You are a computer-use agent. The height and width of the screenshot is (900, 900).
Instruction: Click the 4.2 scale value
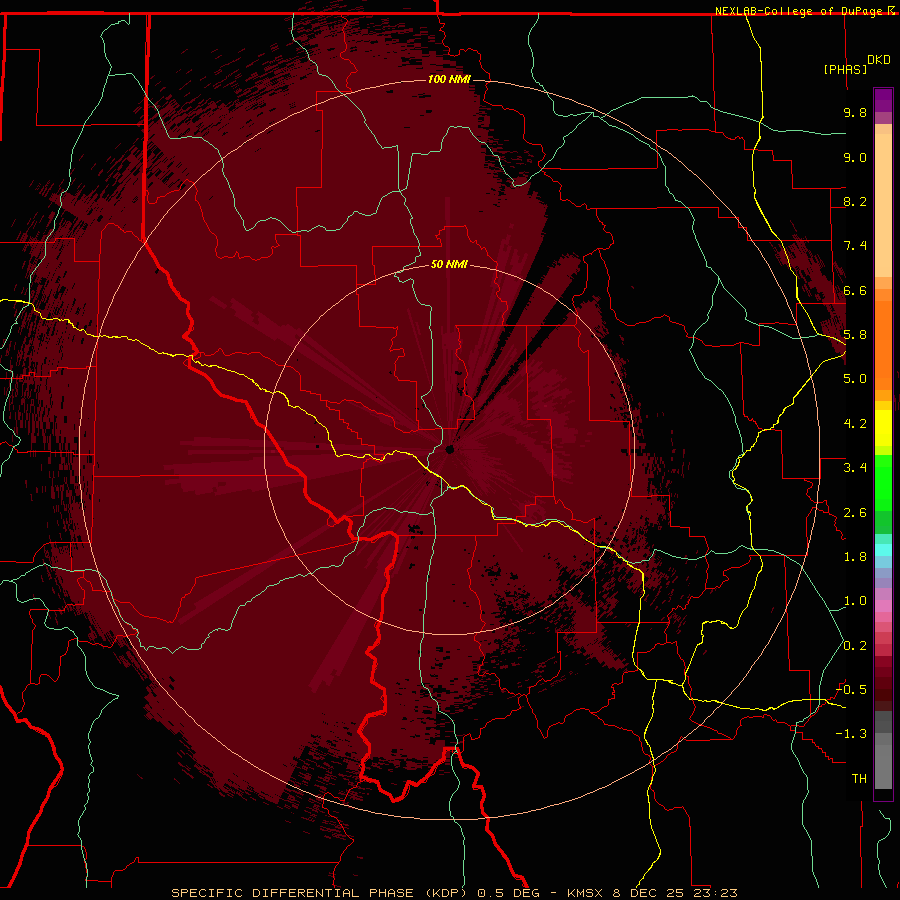pos(855,424)
